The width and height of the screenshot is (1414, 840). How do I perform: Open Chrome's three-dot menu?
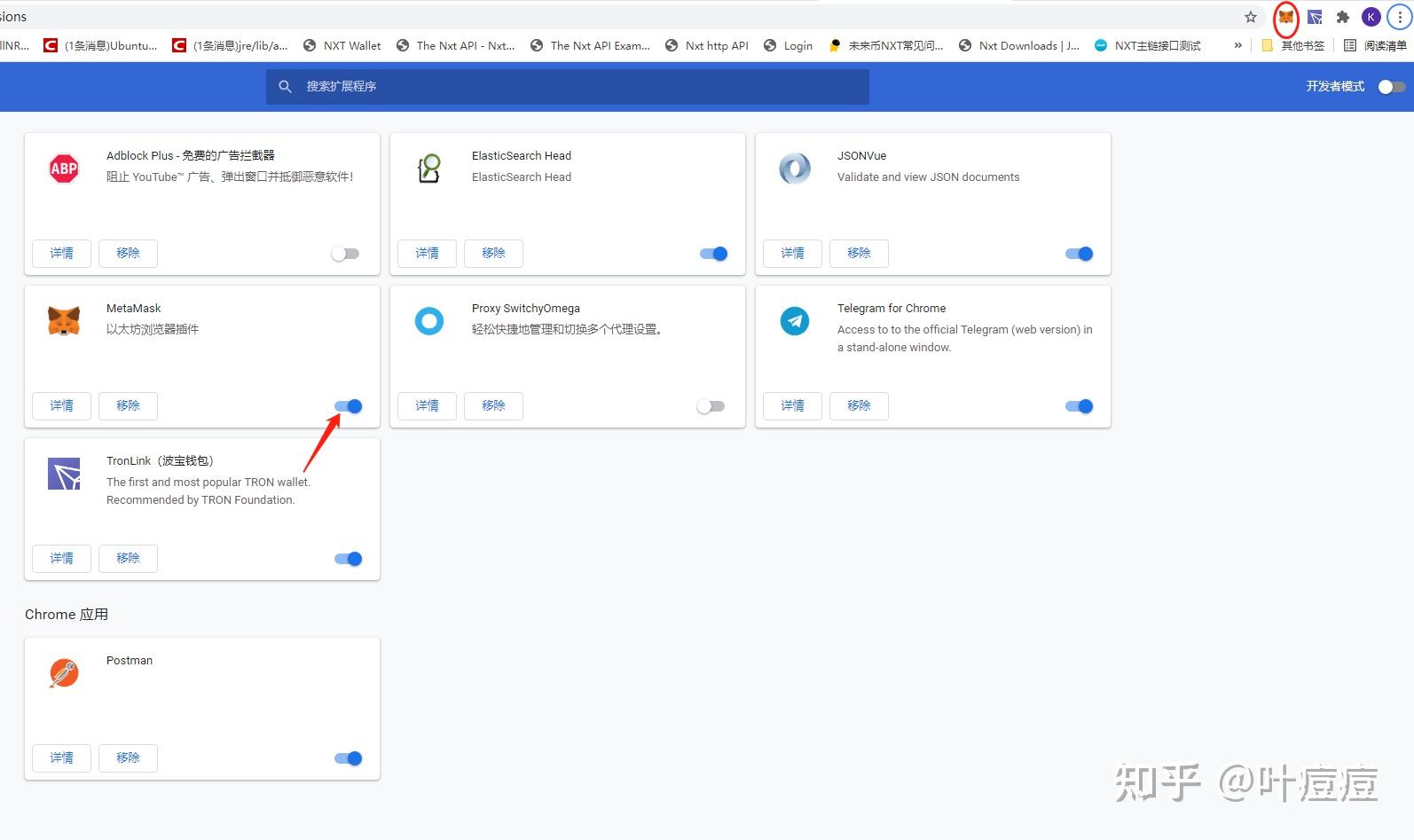[x=1400, y=17]
